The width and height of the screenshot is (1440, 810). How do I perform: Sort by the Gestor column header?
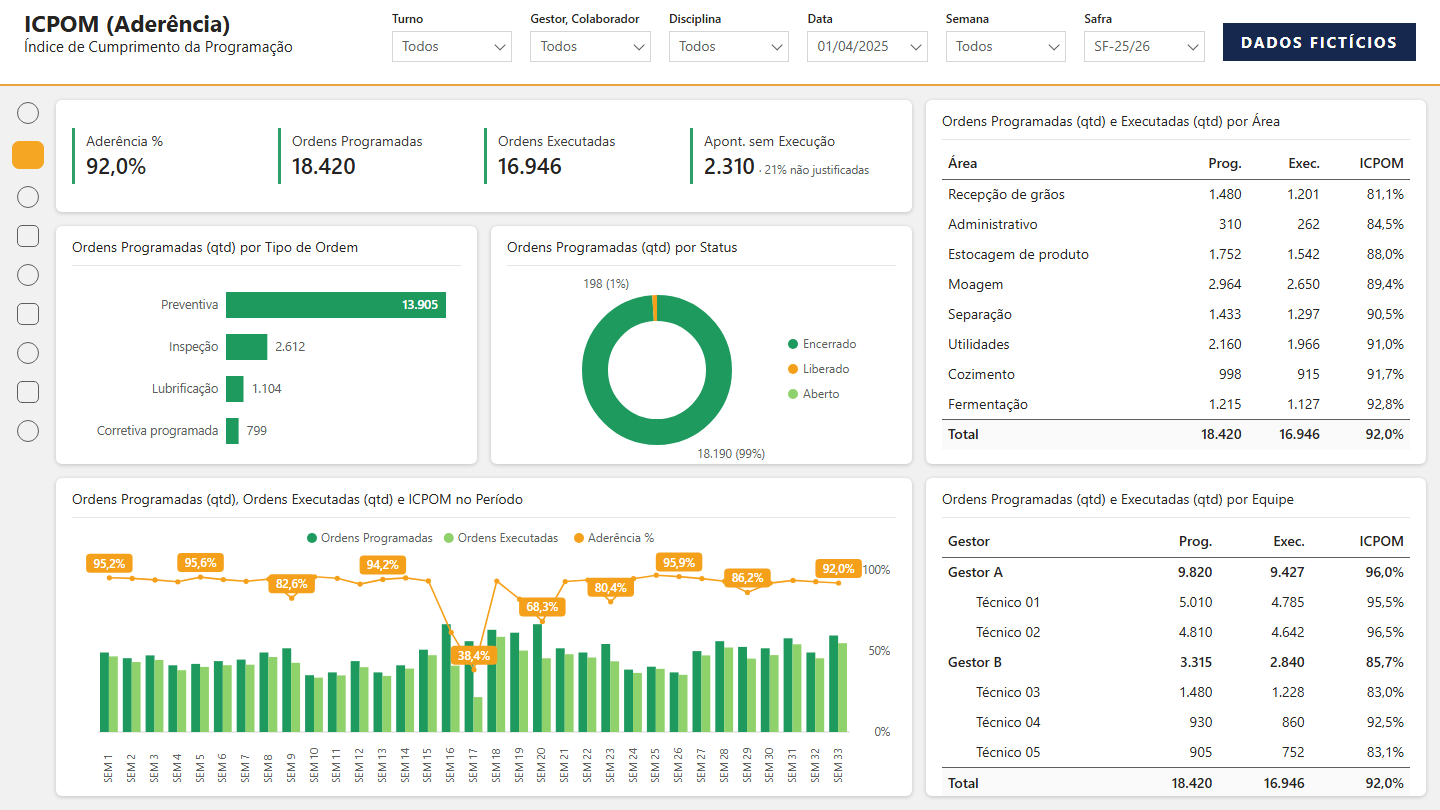(x=969, y=541)
